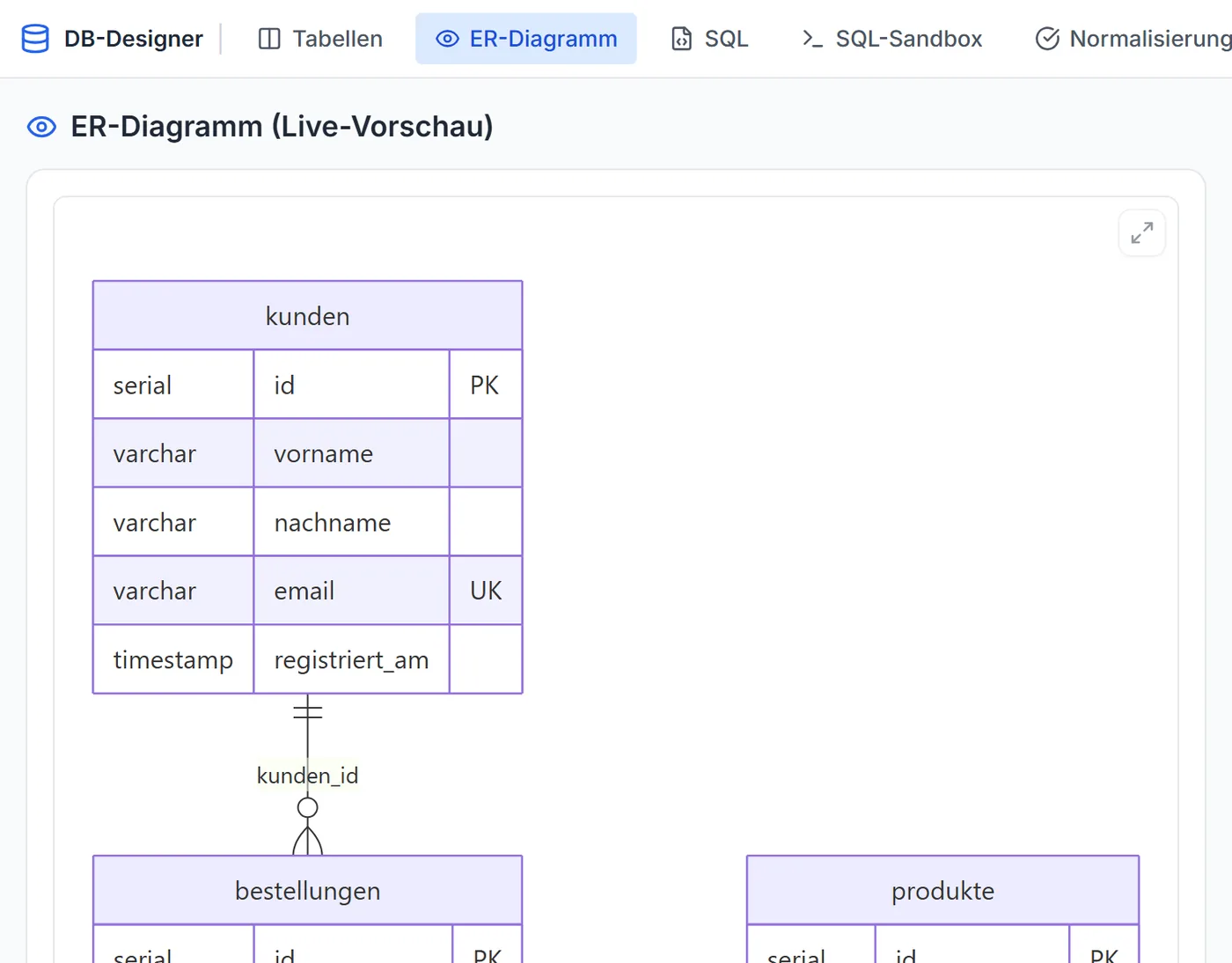This screenshot has width=1232, height=963.
Task: Click the varchar type beside vorname
Action: pyautogui.click(x=173, y=453)
